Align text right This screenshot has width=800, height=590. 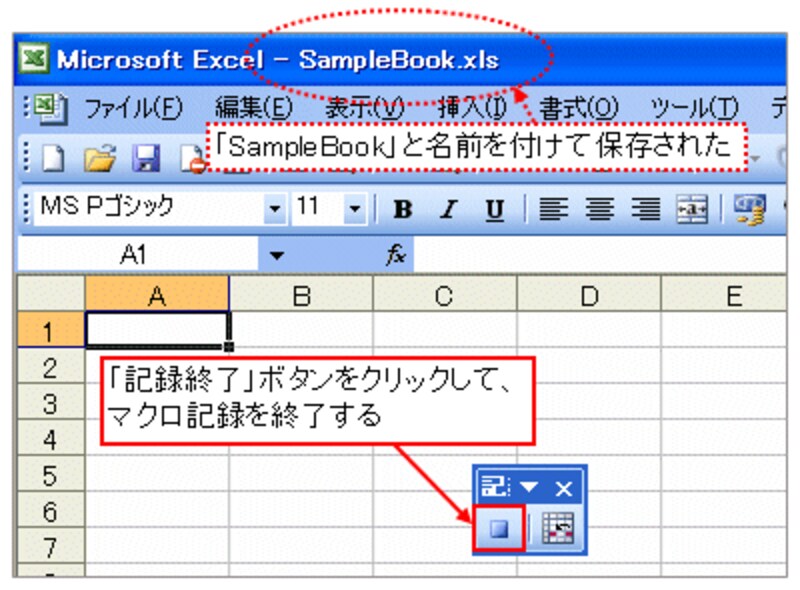(x=645, y=209)
